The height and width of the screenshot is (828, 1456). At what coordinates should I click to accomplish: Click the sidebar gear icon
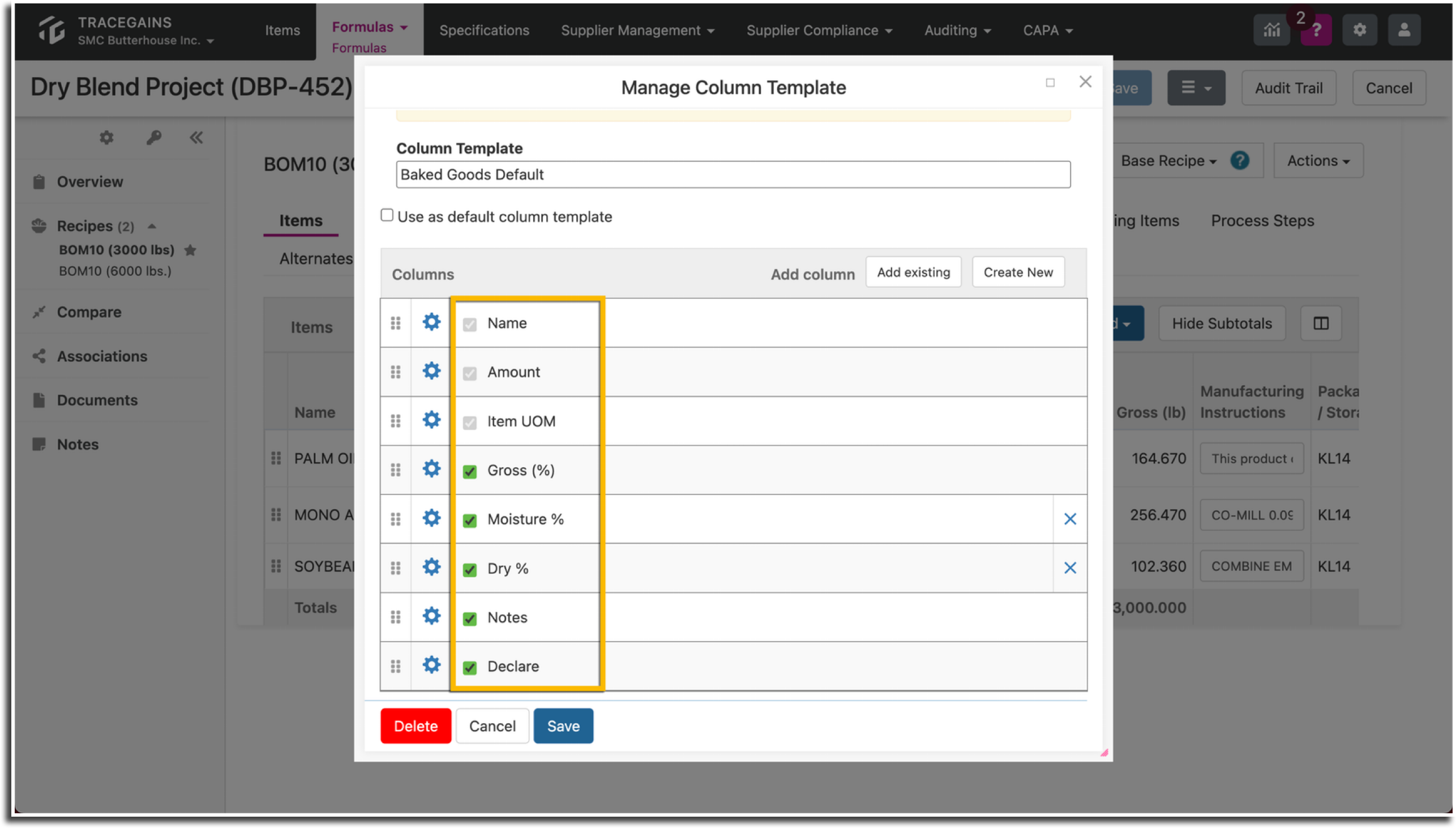(106, 138)
